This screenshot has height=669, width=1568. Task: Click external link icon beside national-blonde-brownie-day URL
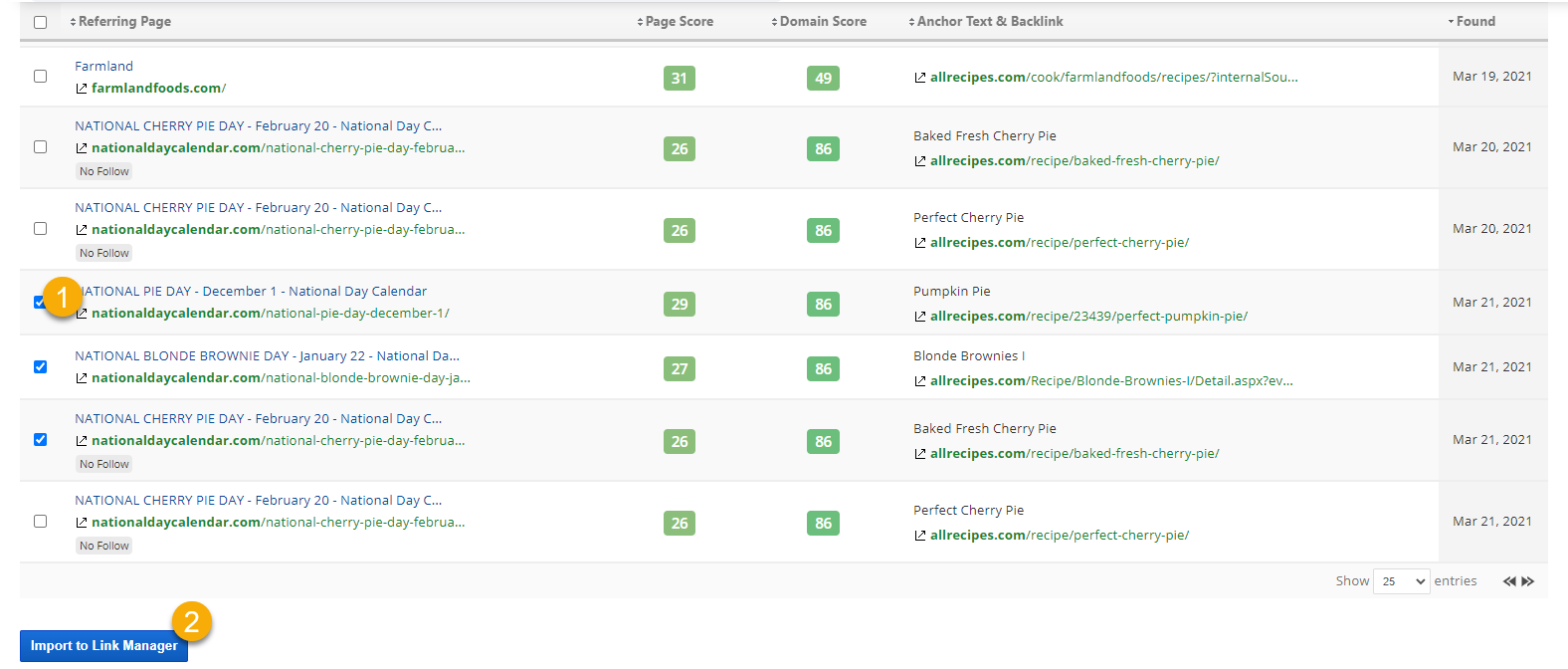pos(82,378)
